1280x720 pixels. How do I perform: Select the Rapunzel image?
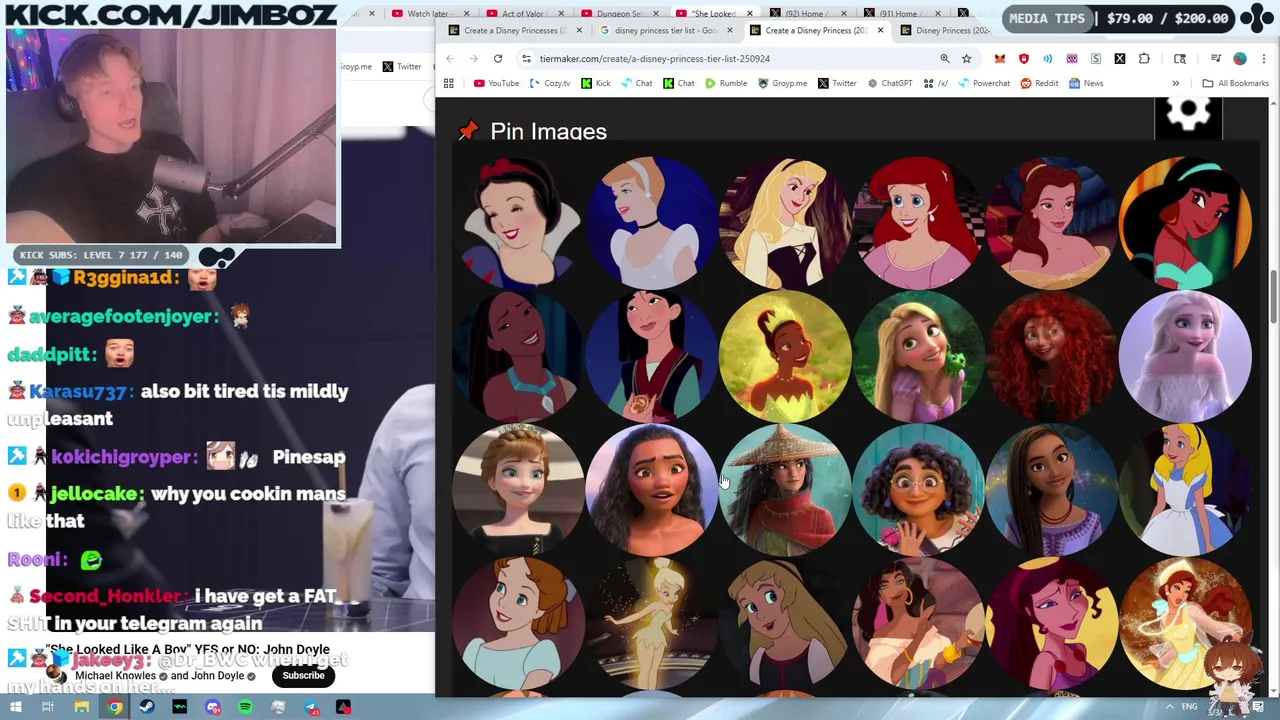(918, 355)
